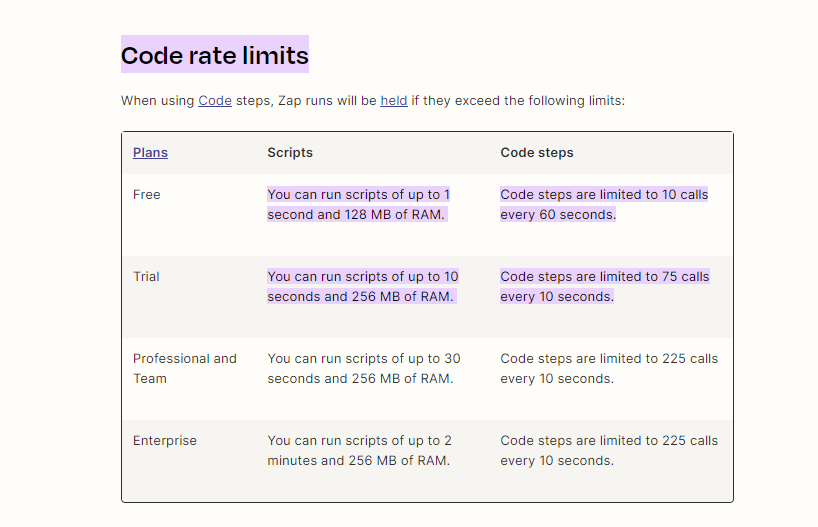Select the 'Code steps' column header
The width and height of the screenshot is (818, 527).
click(x=537, y=153)
